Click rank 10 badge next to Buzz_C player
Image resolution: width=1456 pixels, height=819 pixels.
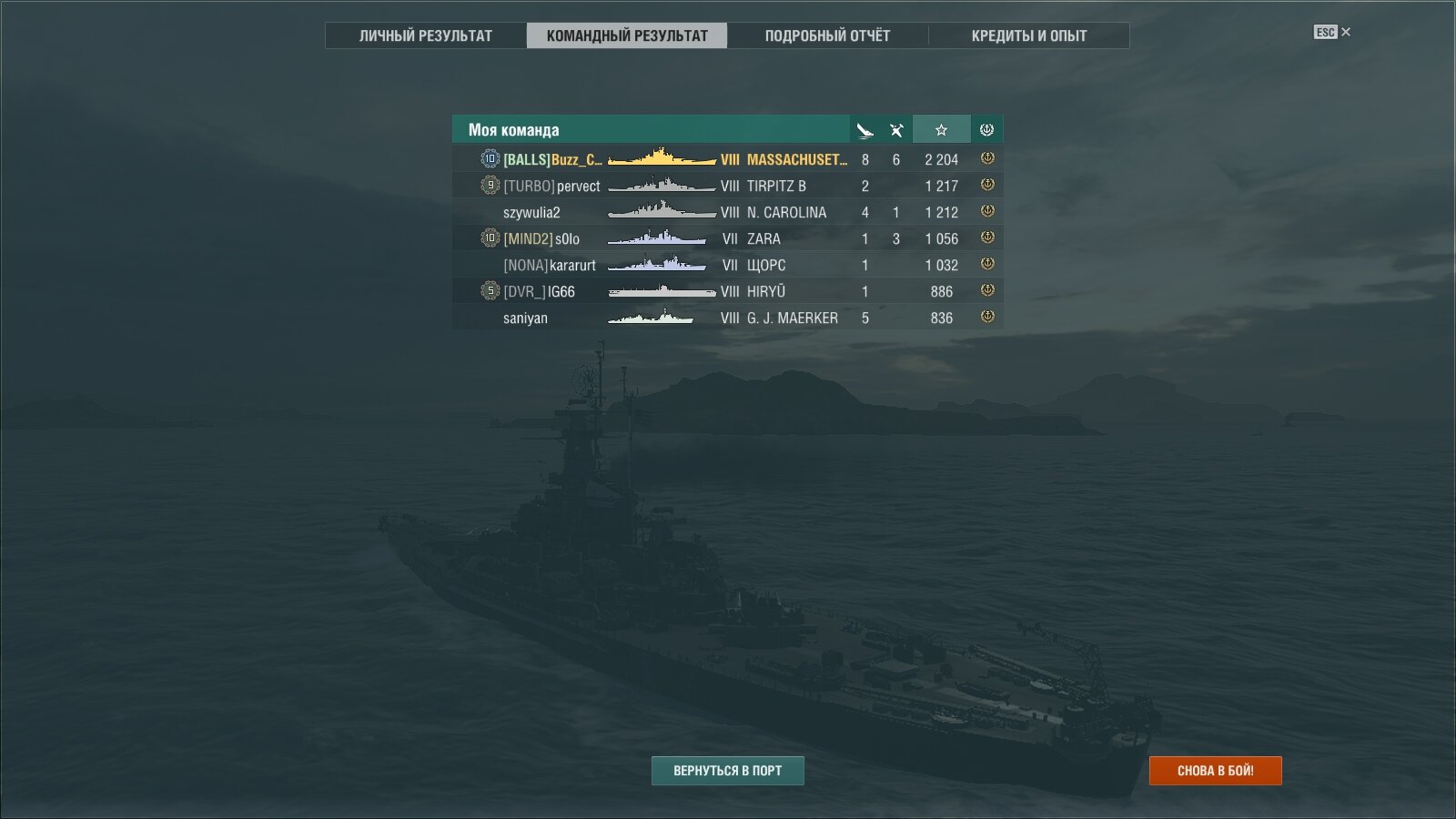490,159
